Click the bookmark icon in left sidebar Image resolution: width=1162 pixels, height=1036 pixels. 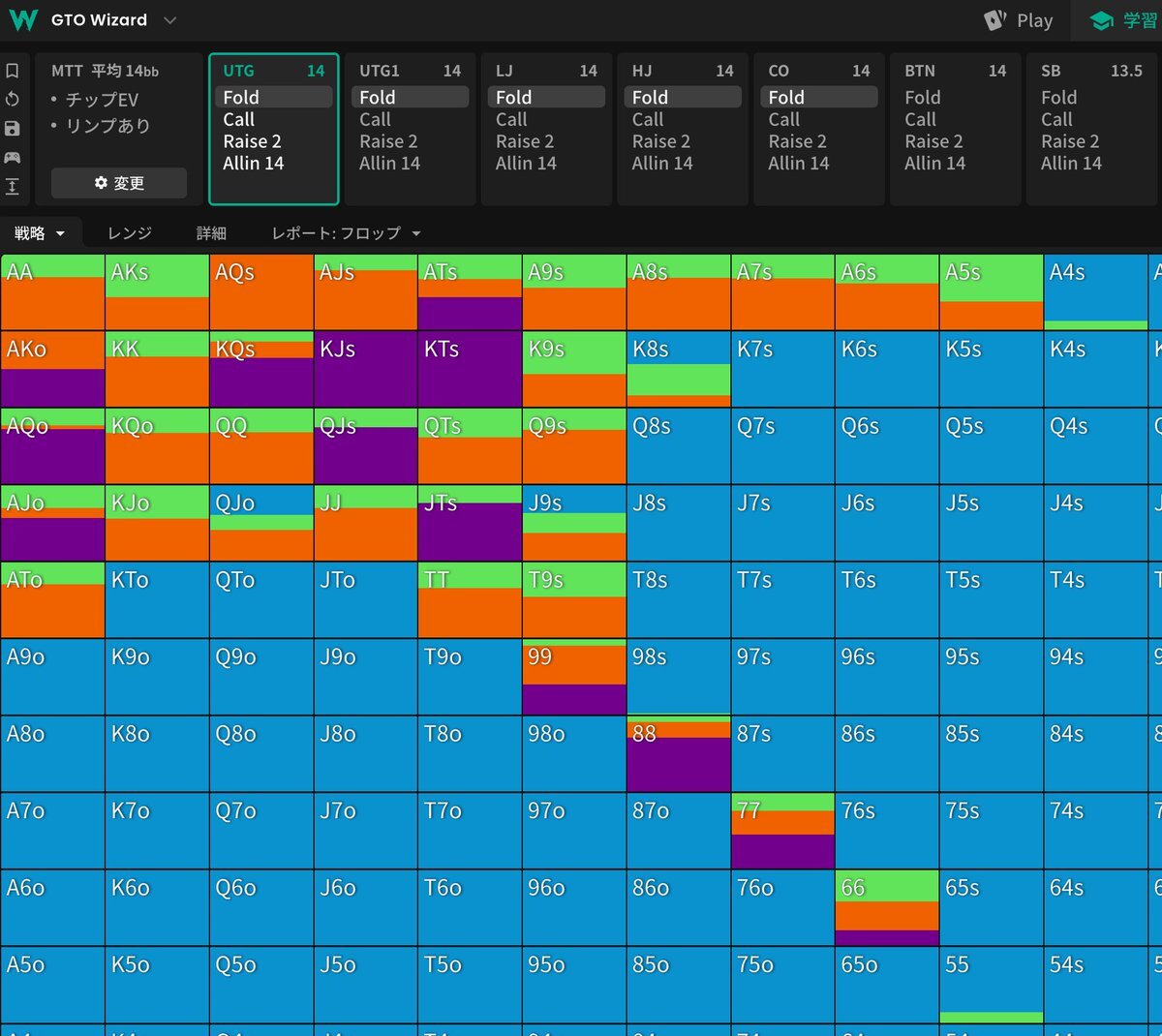pyautogui.click(x=13, y=71)
